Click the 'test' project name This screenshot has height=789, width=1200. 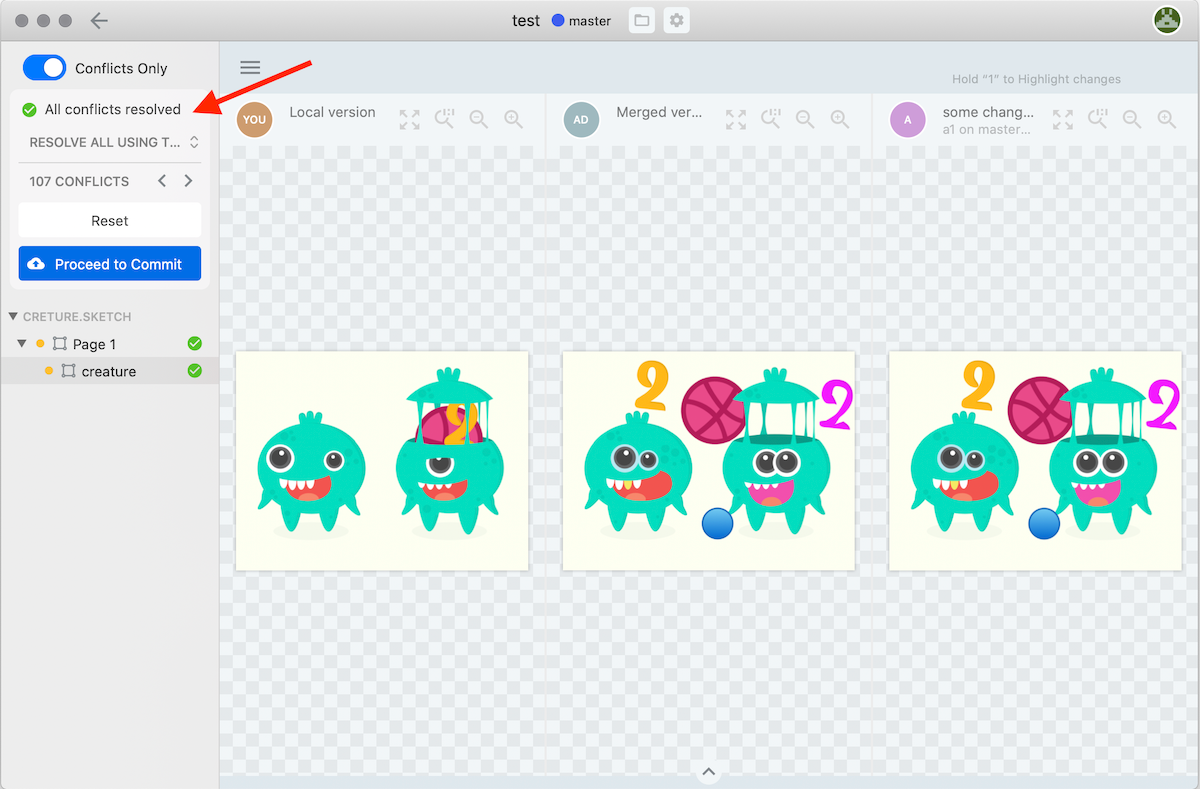pyautogui.click(x=526, y=20)
